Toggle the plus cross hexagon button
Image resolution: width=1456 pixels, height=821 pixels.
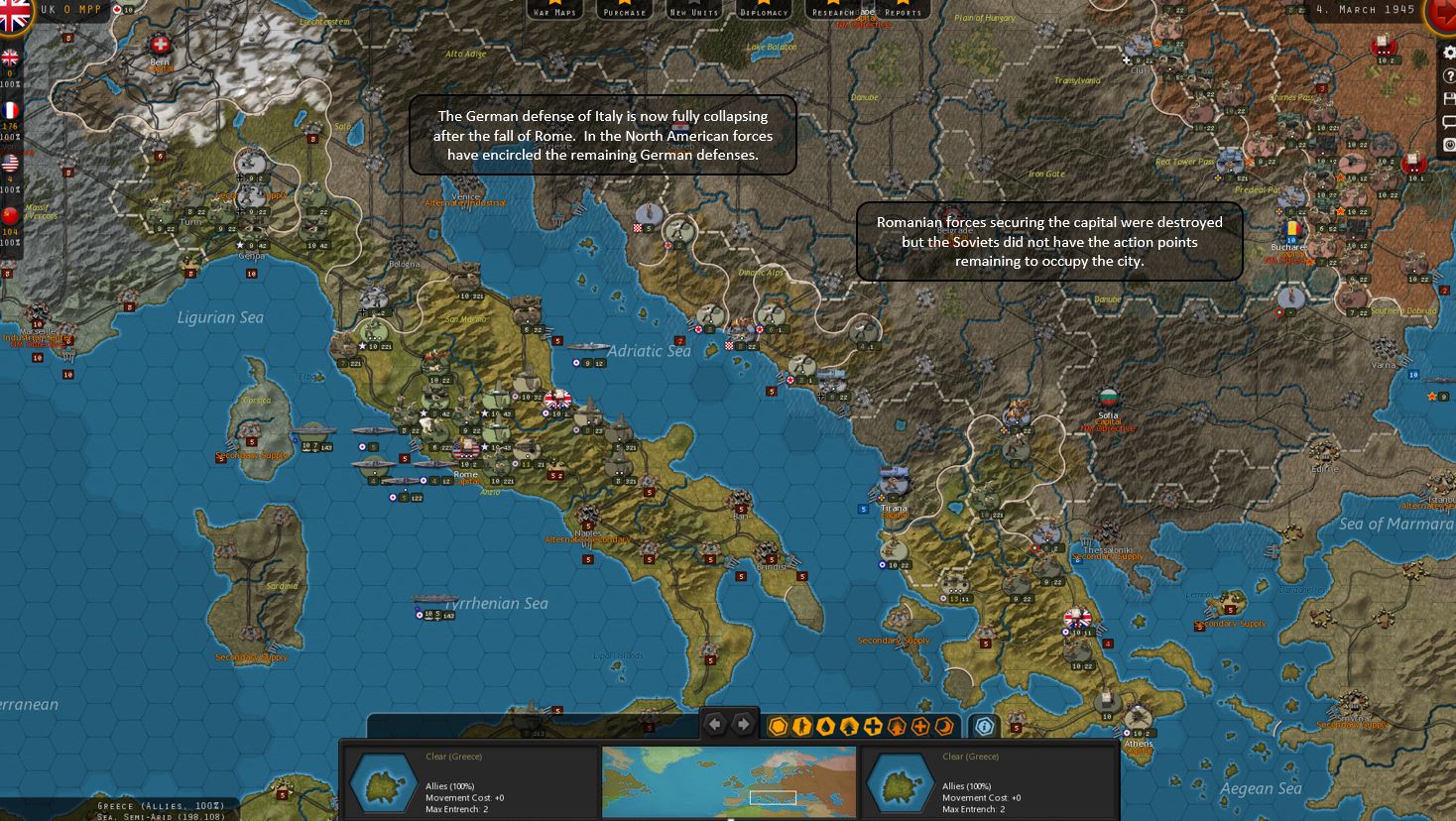873,727
